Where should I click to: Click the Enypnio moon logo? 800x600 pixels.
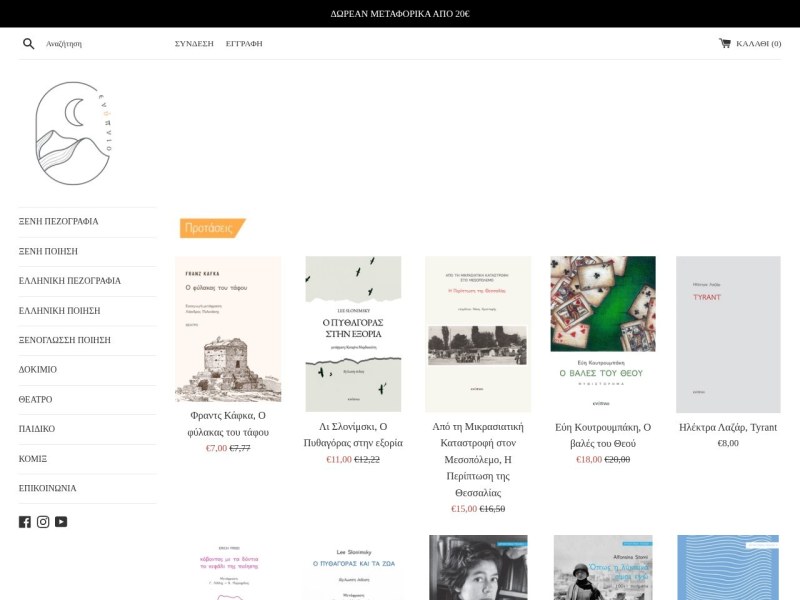[73, 133]
